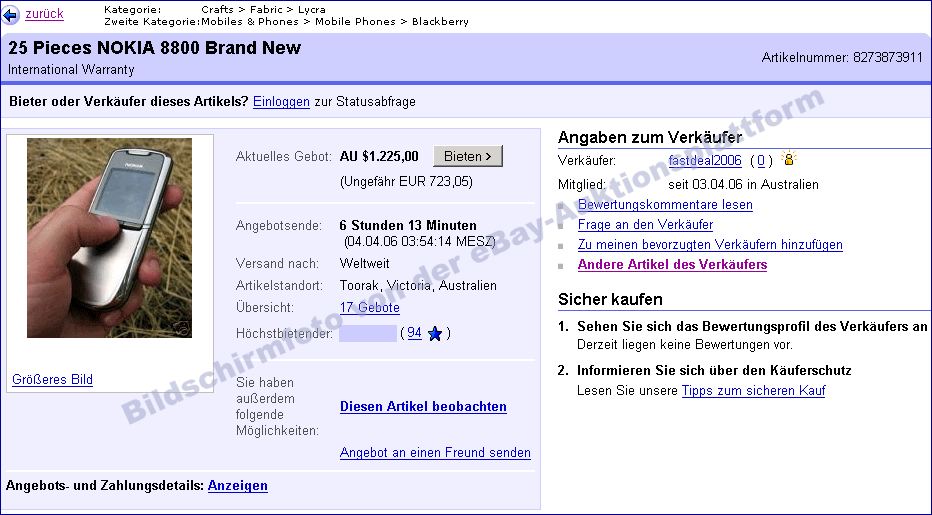This screenshot has height=515, width=932.
Task: Click the Nokia 8800 product photo
Action: [109, 238]
